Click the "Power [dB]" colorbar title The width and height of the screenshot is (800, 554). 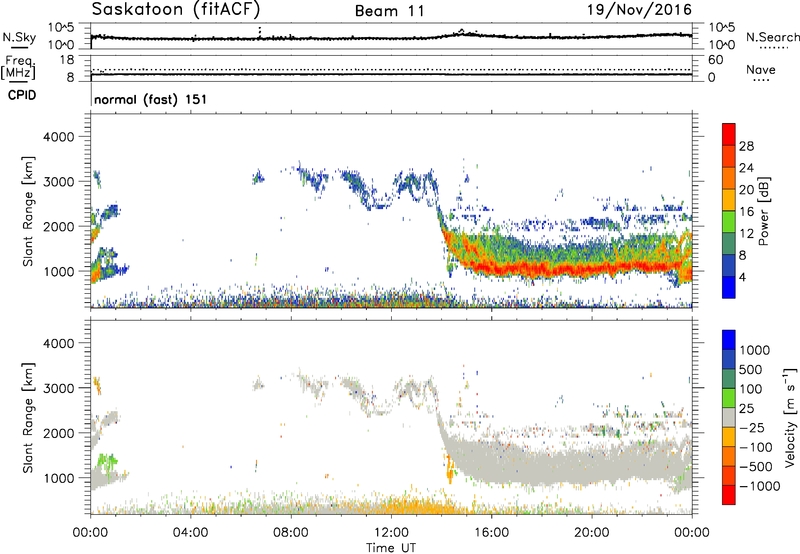764,211
